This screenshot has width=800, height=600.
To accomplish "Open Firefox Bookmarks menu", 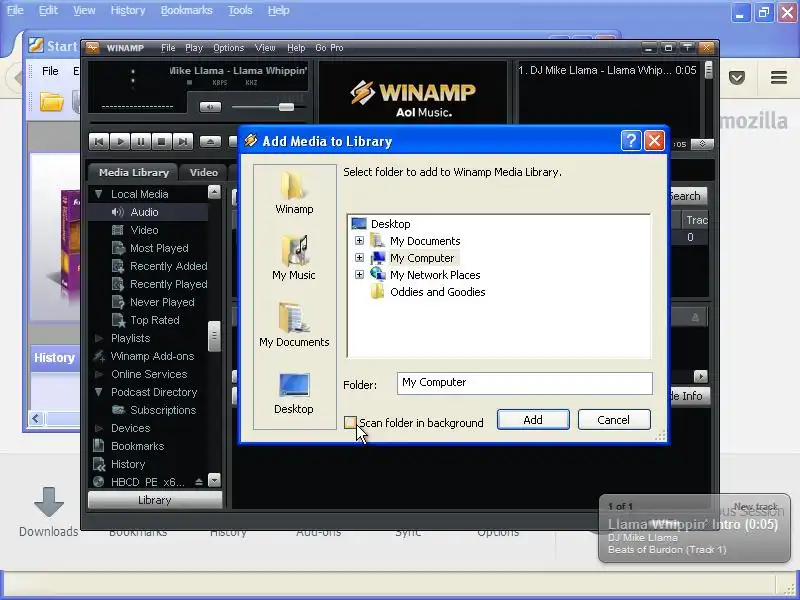I will pyautogui.click(x=186, y=10).
